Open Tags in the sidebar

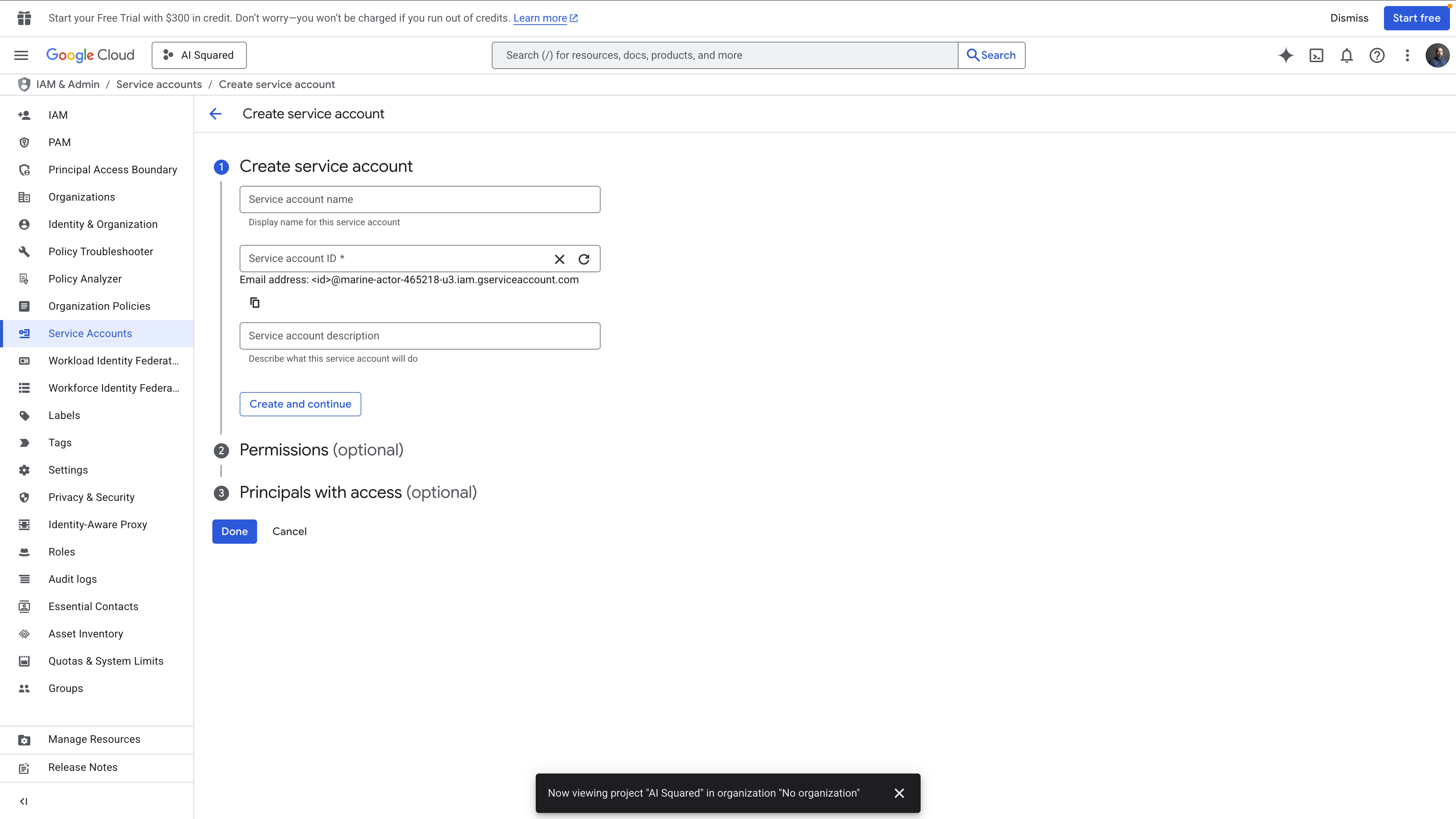coord(97,442)
